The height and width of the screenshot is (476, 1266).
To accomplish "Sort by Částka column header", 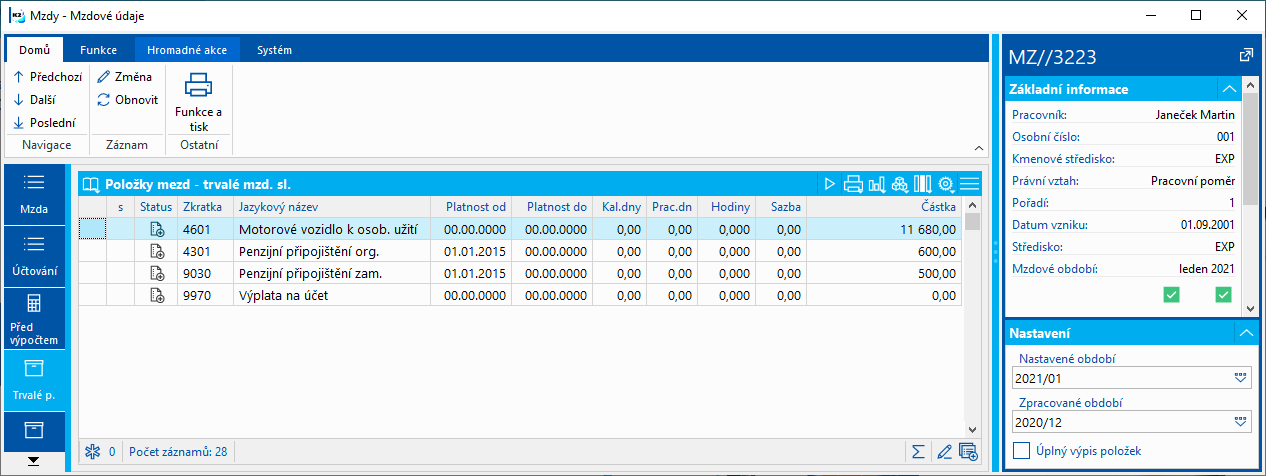I will tap(883, 206).
